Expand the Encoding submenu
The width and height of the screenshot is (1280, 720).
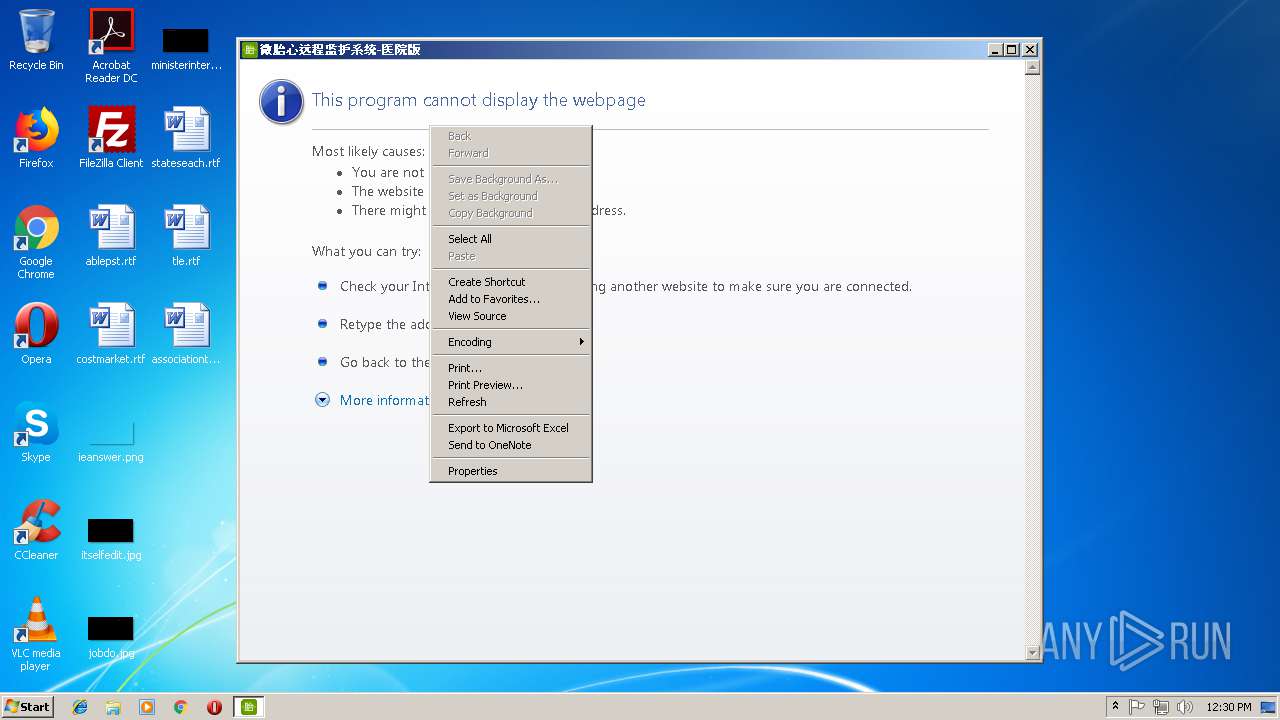coord(511,342)
